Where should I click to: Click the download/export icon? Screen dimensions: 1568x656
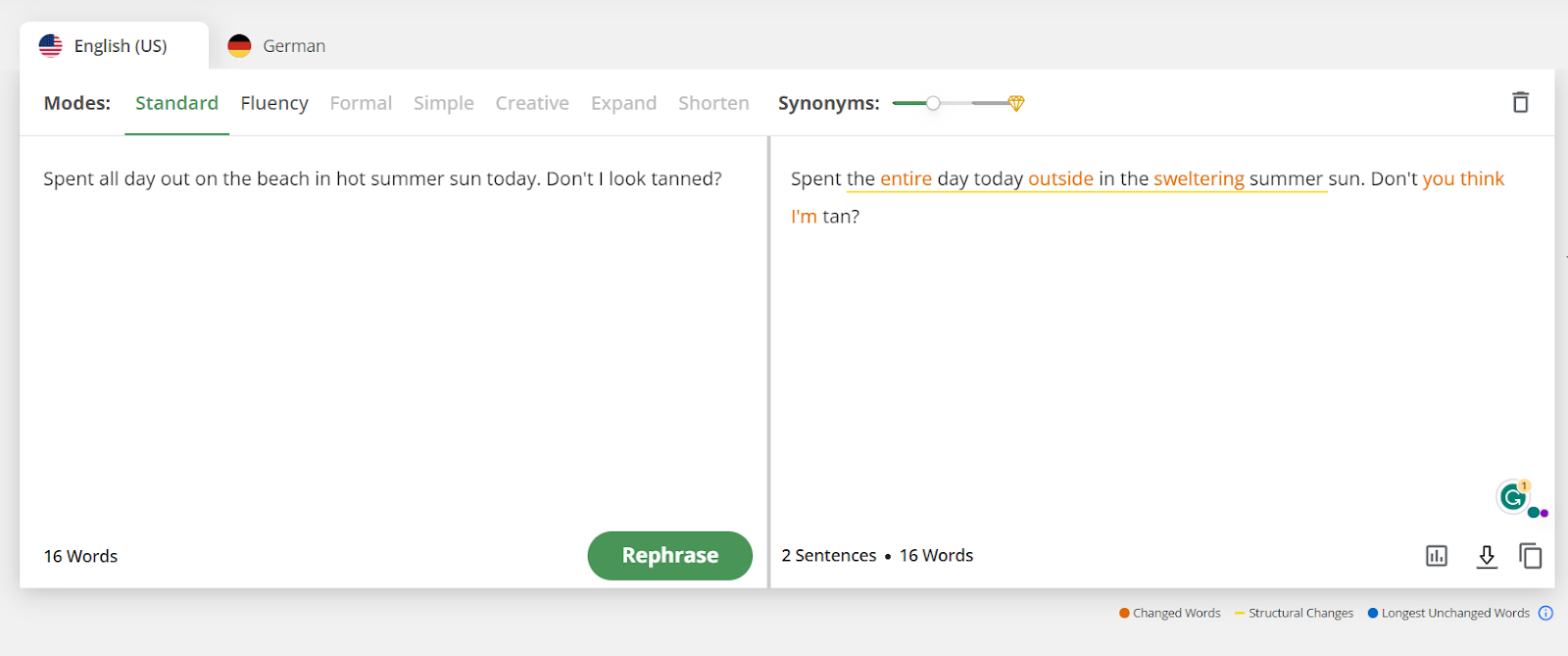click(1487, 556)
